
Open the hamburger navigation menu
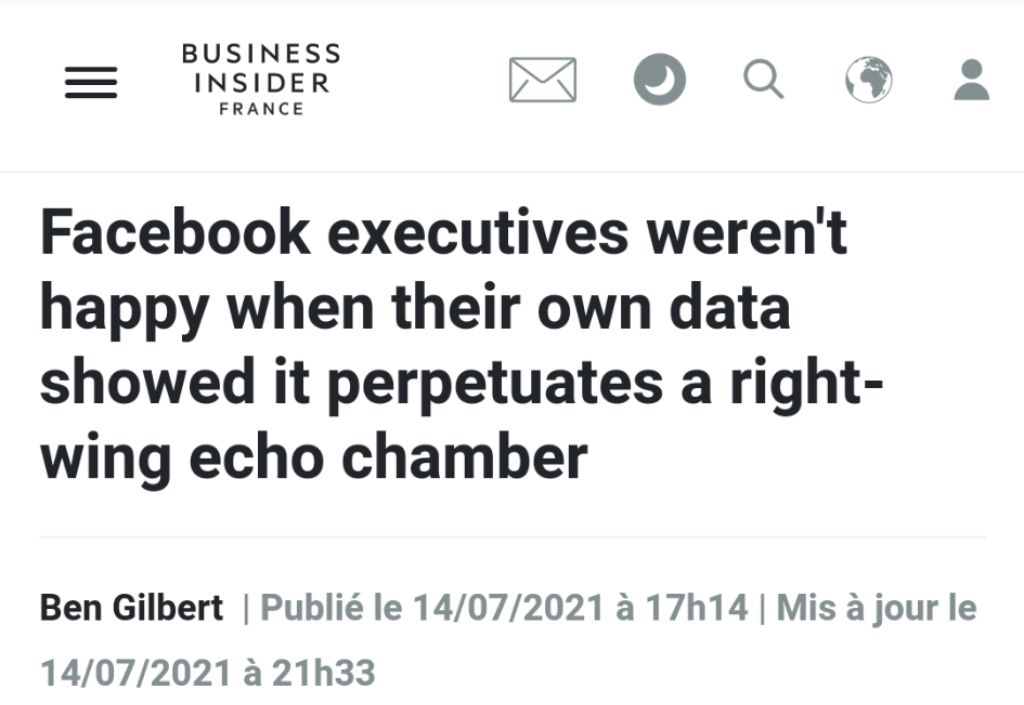(91, 81)
